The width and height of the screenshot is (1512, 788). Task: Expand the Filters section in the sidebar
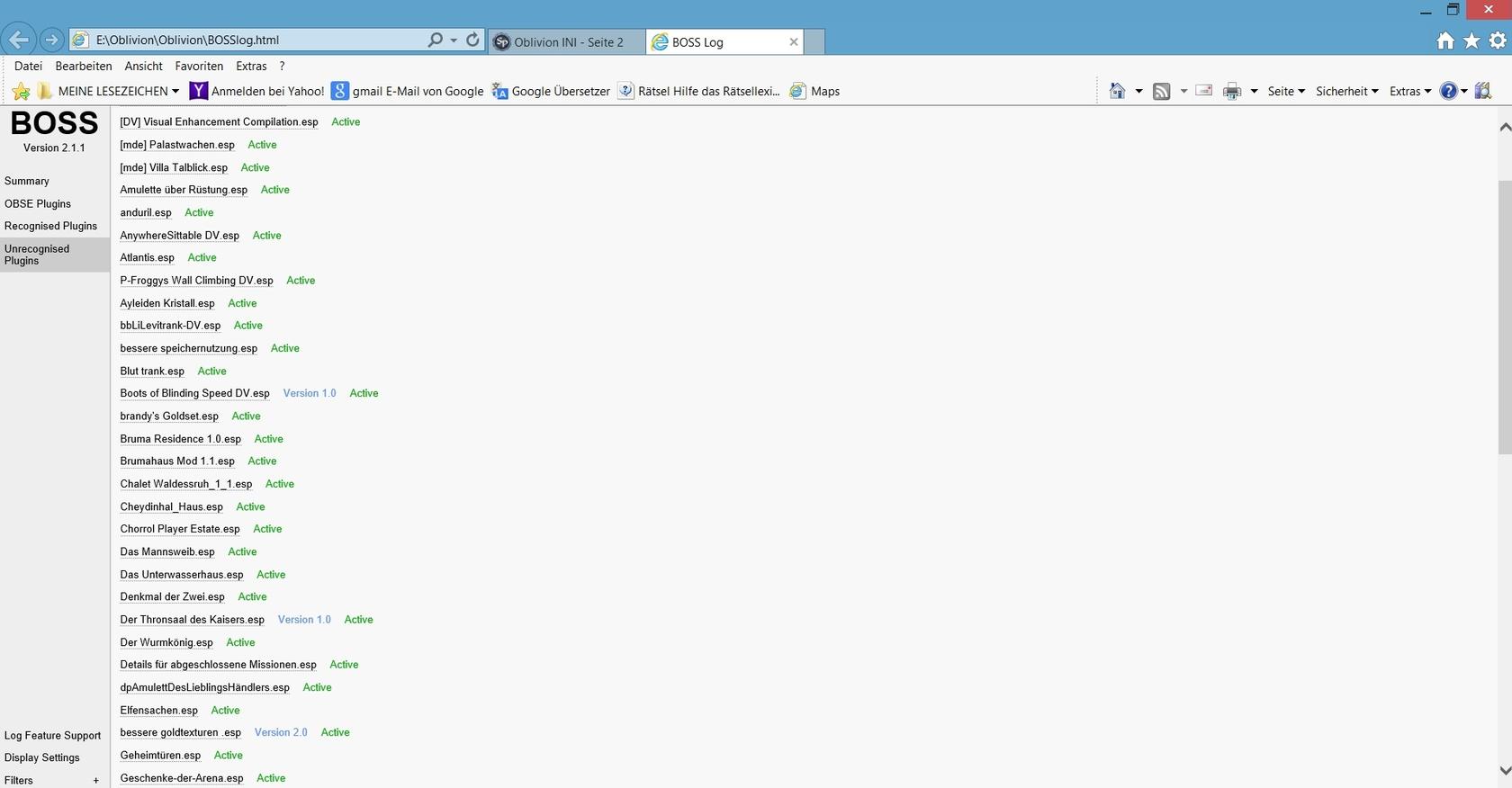coord(95,781)
